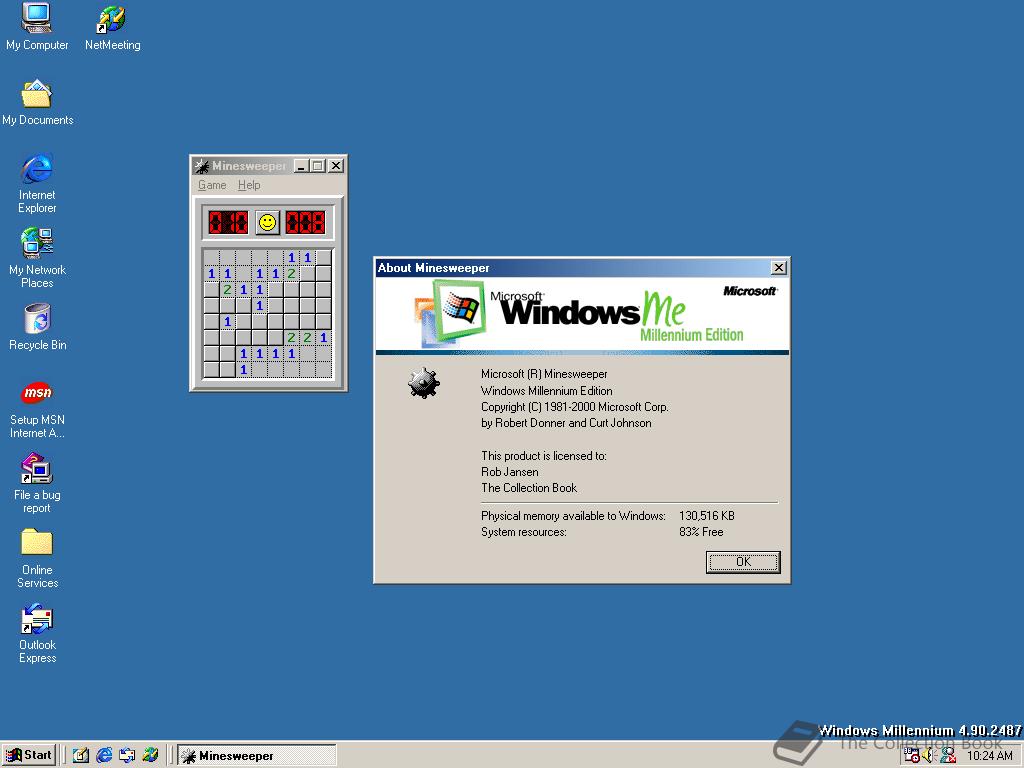Launch NetMeeting from the quick launch bar
This screenshot has height=768, width=1024.
[150, 756]
